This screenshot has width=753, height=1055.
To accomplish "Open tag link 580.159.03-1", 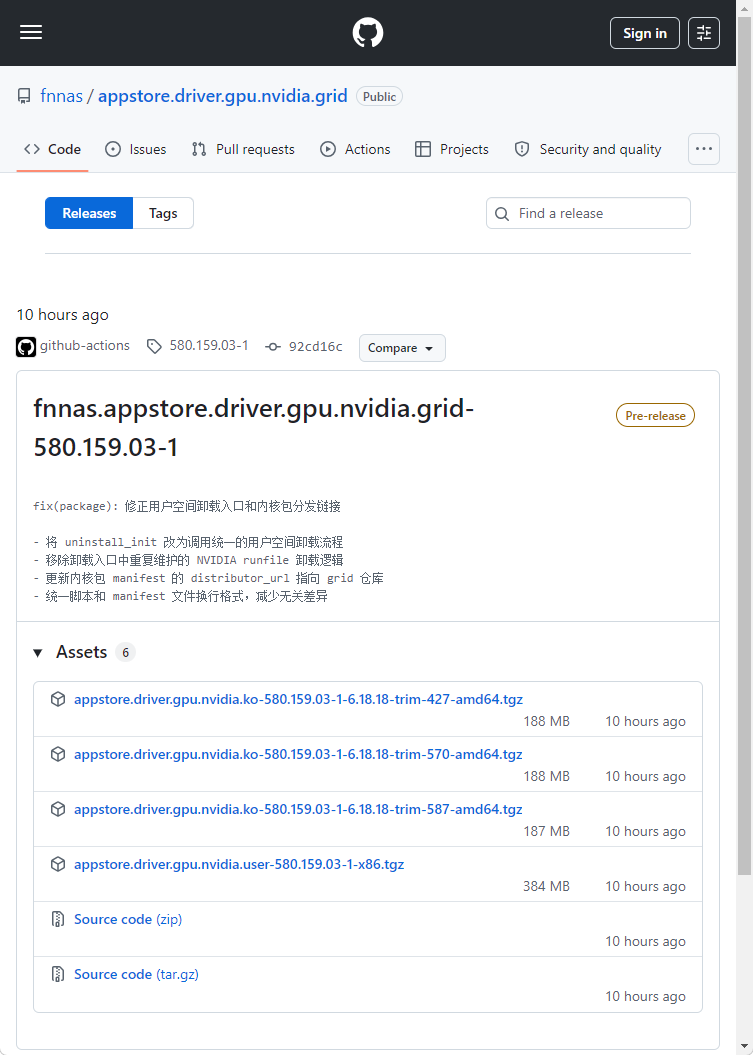I will [209, 346].
